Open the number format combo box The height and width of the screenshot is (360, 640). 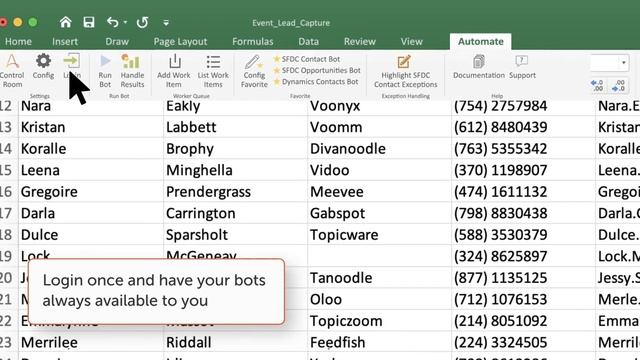click(x=609, y=63)
